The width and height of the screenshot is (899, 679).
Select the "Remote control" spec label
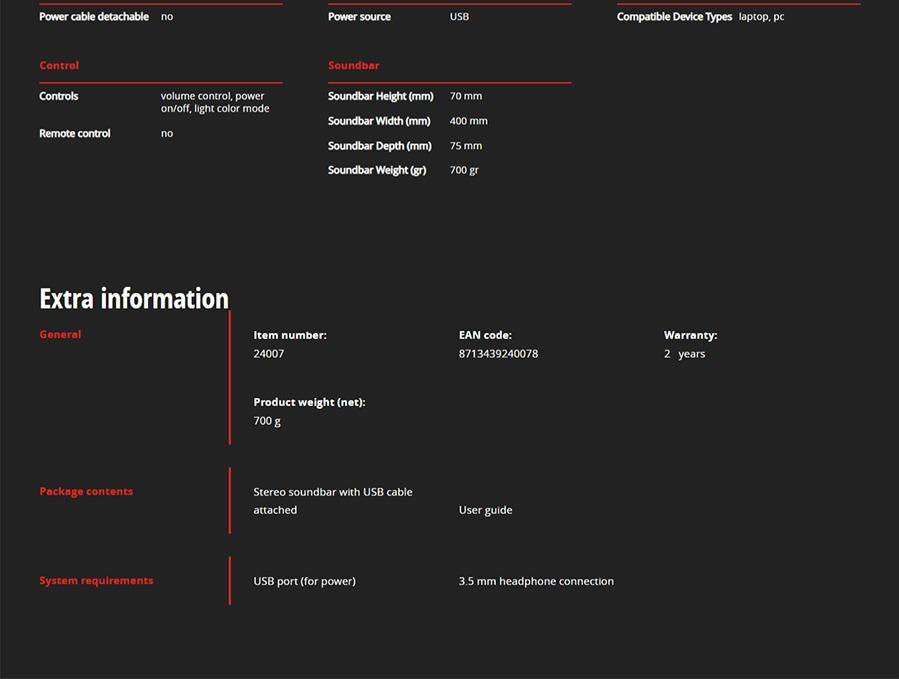click(x=75, y=133)
